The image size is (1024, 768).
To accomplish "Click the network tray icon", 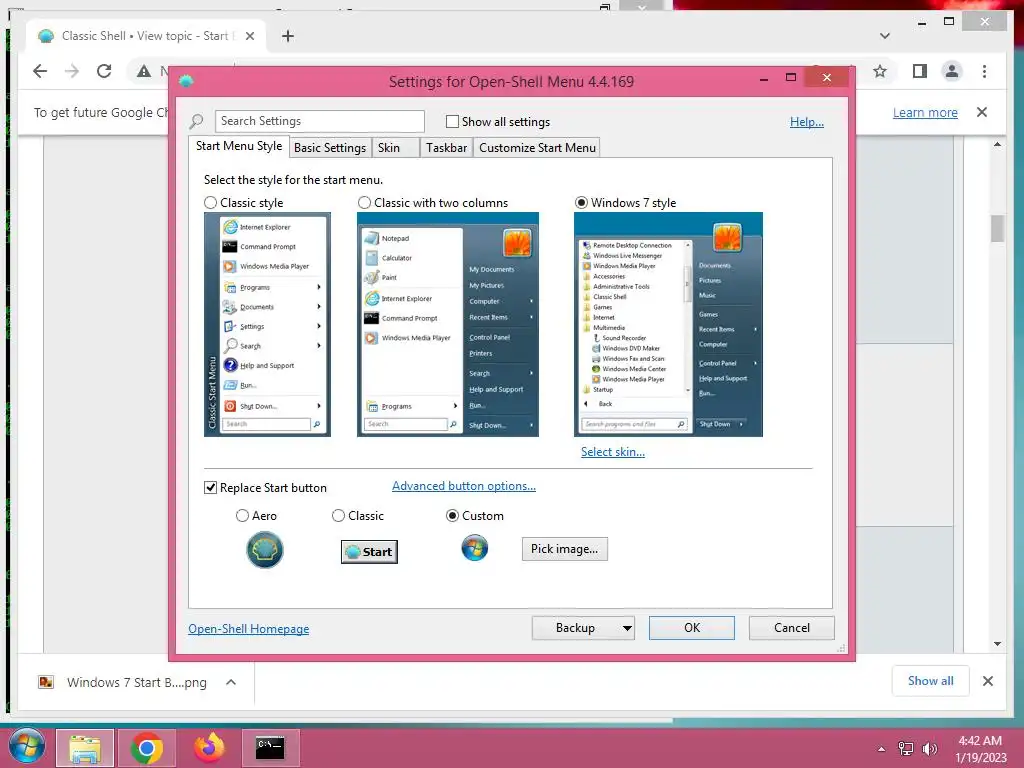I will coord(906,748).
